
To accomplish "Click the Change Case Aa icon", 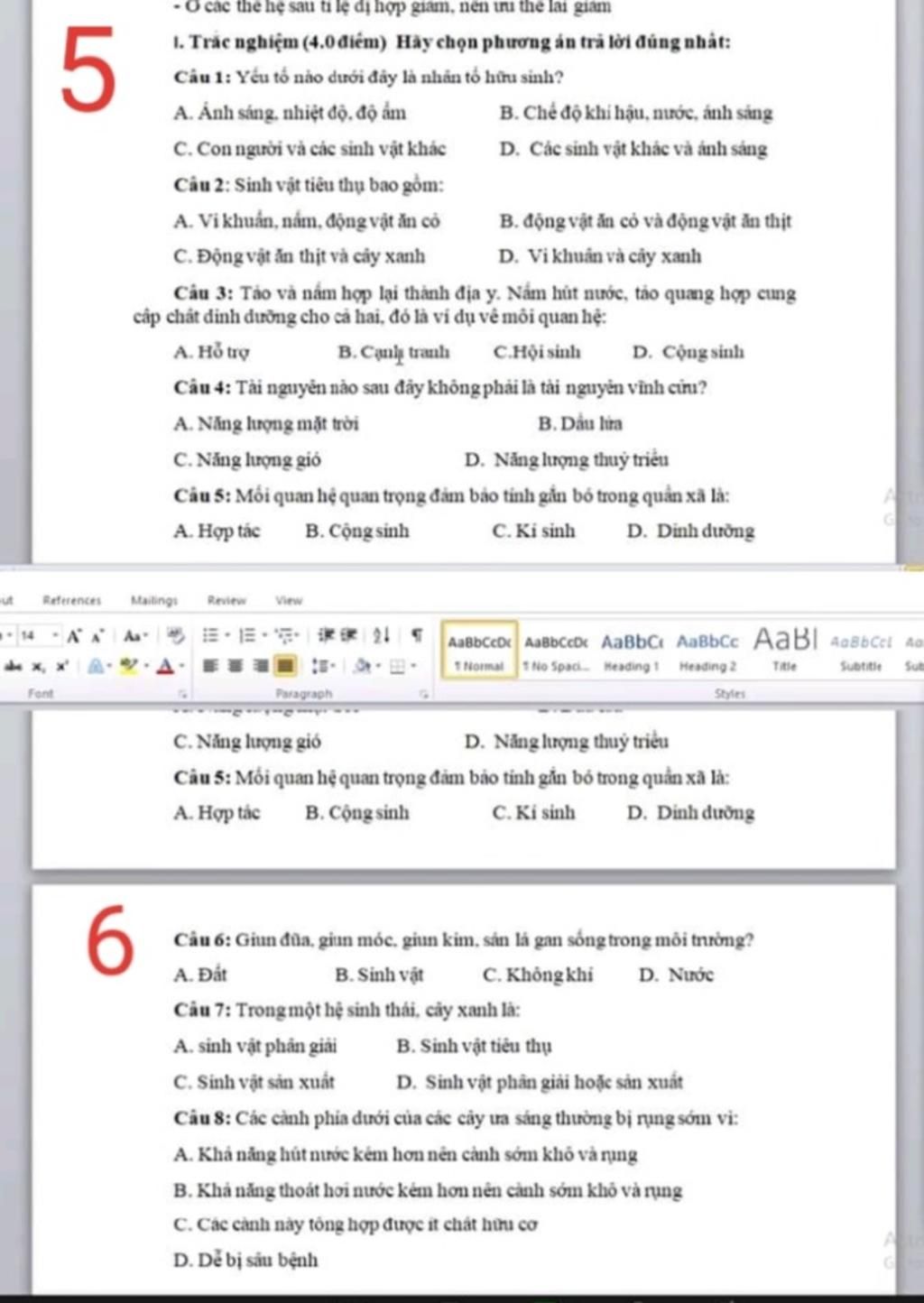I will [x=133, y=635].
